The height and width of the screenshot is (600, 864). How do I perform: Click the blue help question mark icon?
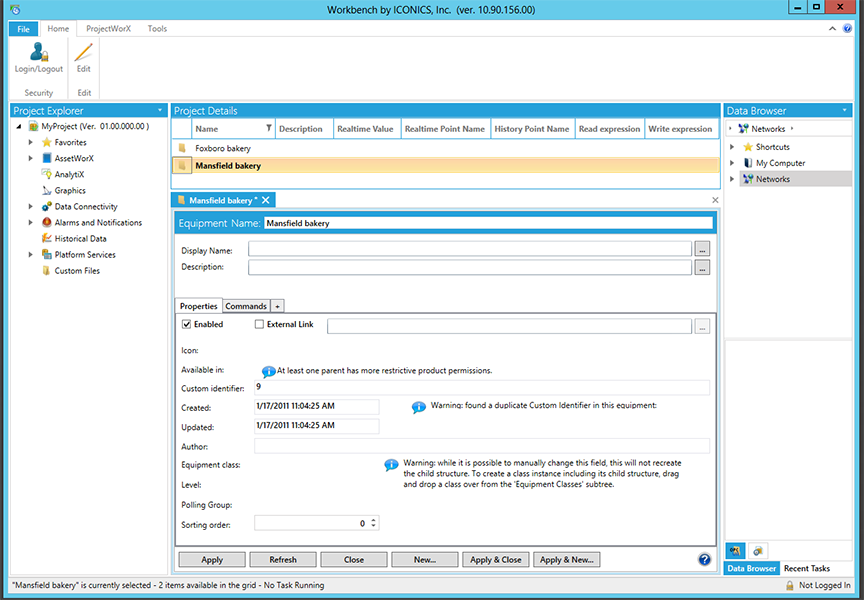point(704,559)
